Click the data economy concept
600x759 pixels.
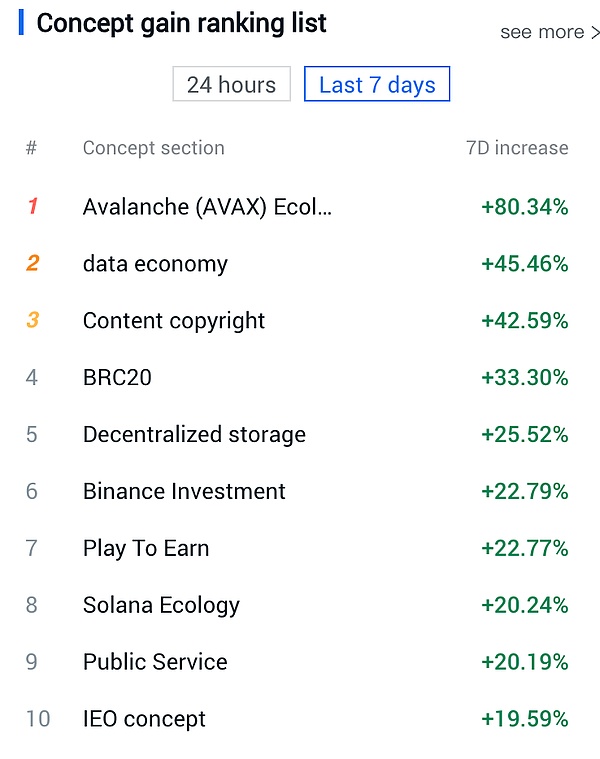click(x=155, y=264)
